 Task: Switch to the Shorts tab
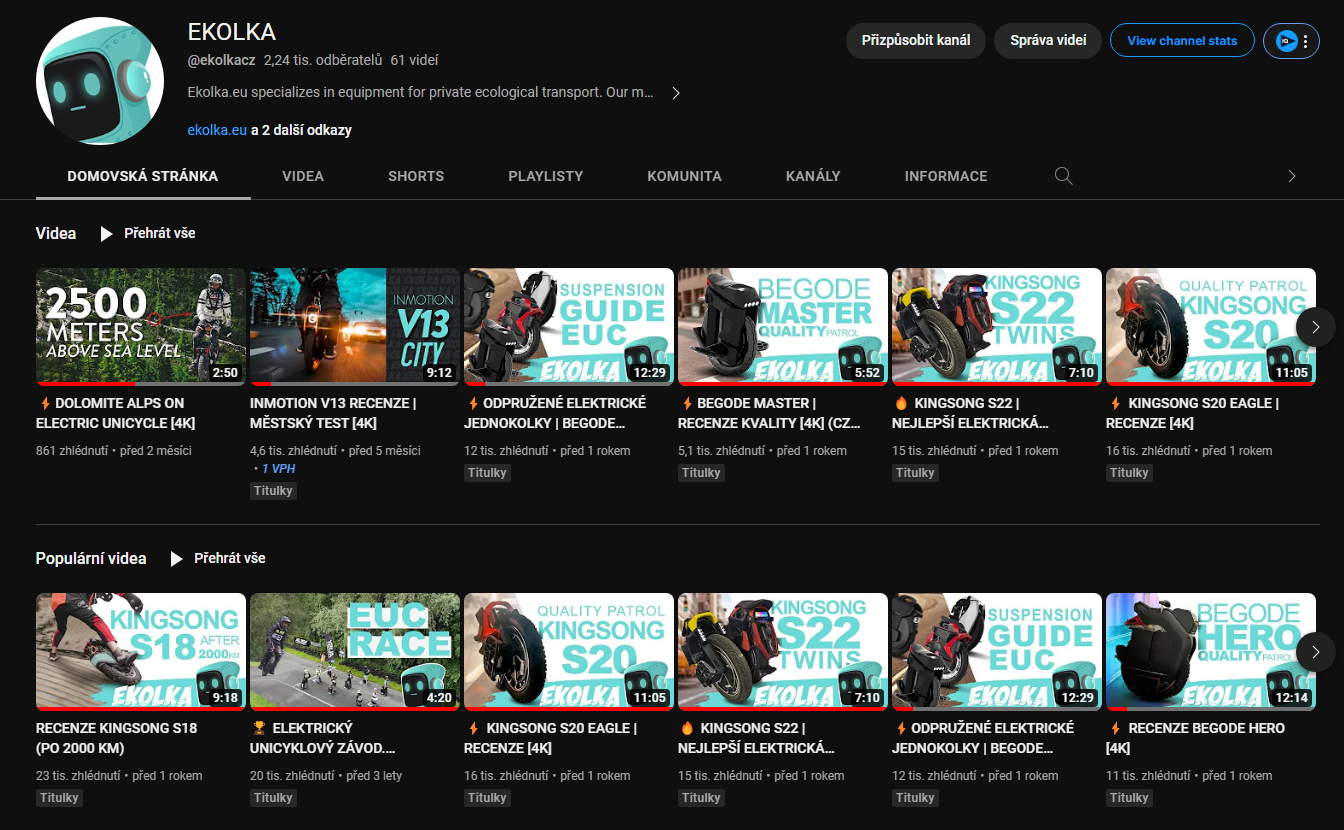[416, 176]
